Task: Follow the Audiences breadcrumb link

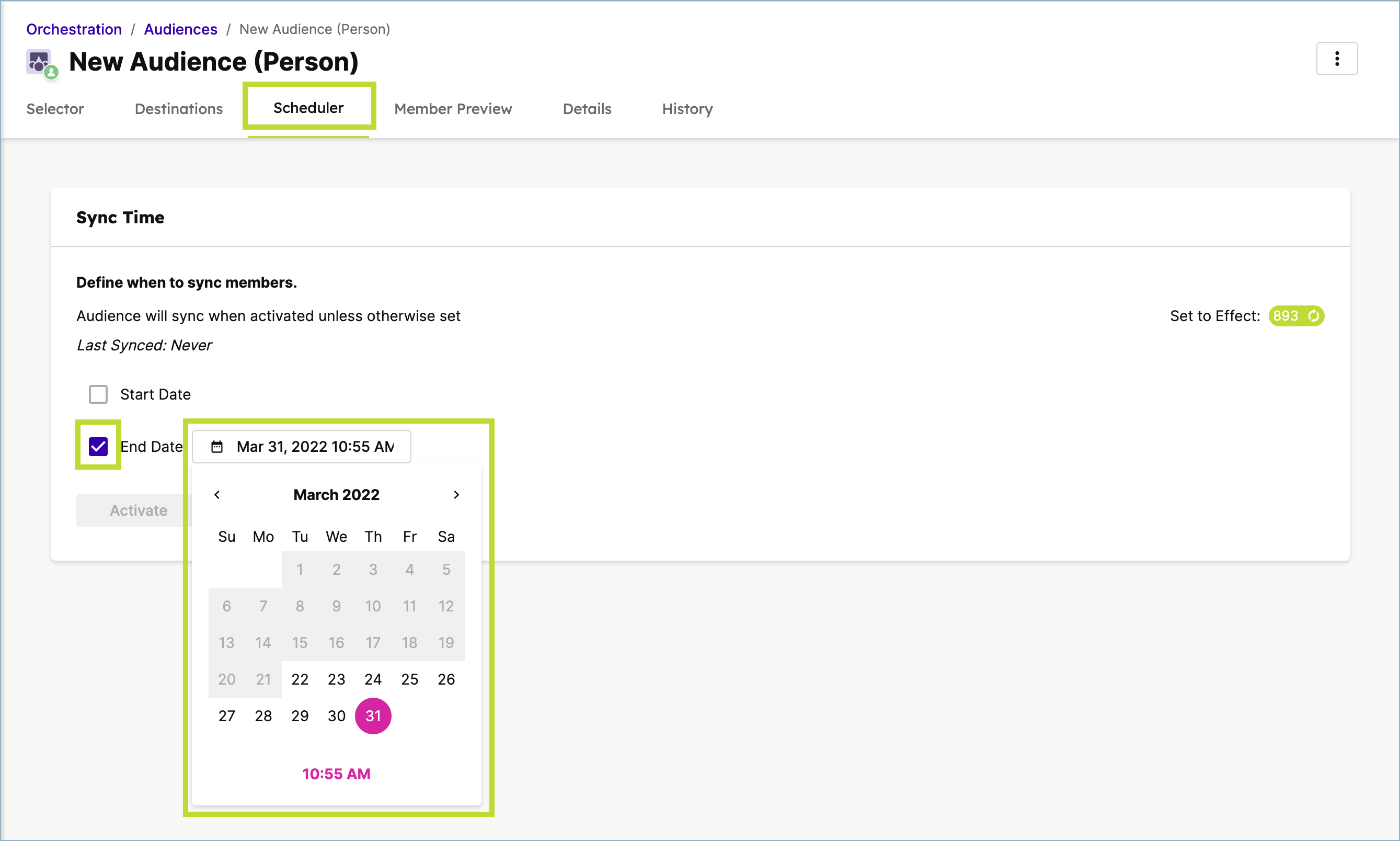Action: 180,29
